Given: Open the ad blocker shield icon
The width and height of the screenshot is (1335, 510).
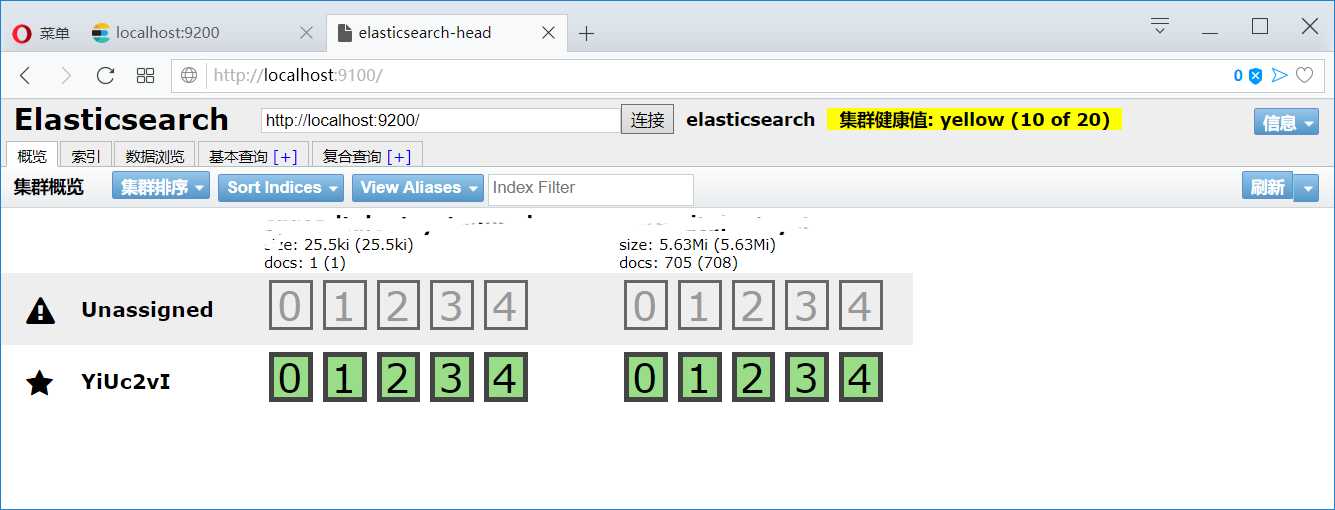Looking at the screenshot, I should (x=1255, y=75).
